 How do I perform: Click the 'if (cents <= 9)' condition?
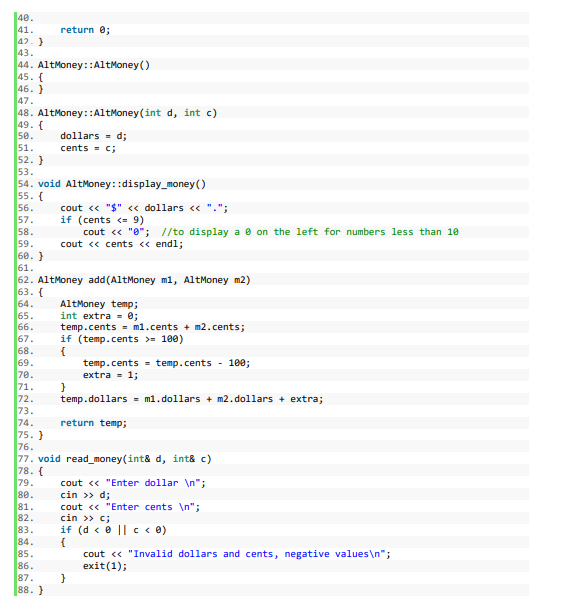(102, 220)
